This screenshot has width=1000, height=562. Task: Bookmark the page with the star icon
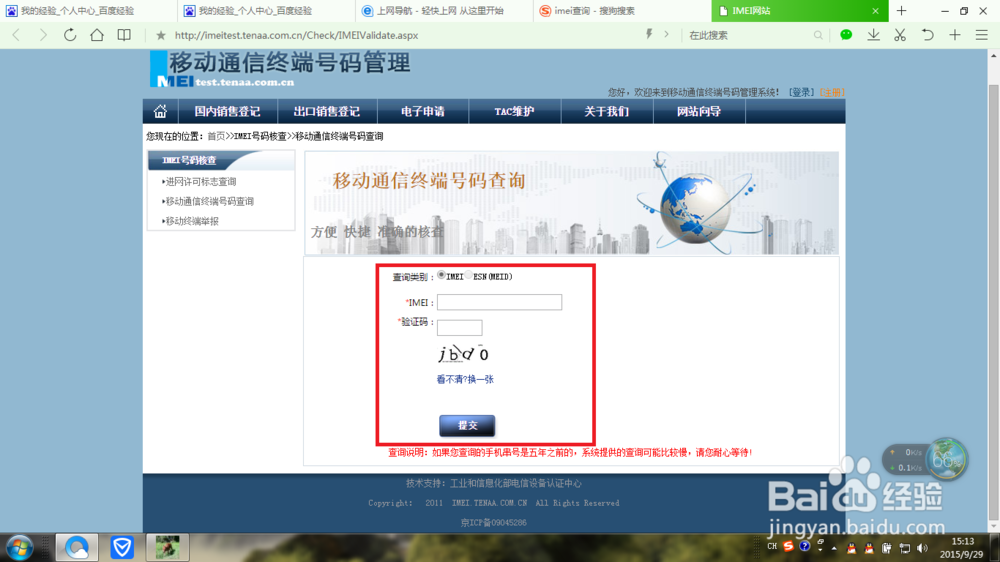161,35
